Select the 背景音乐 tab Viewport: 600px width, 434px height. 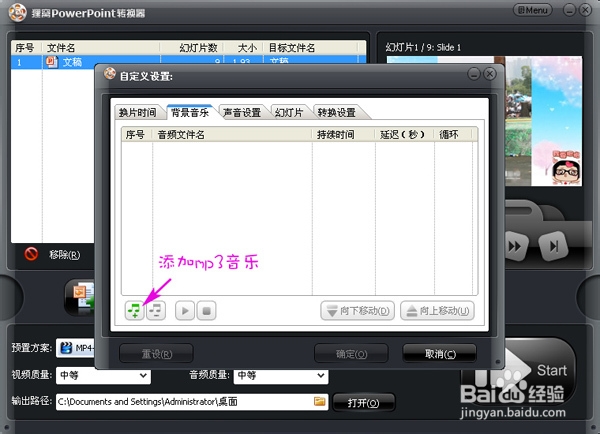190,113
